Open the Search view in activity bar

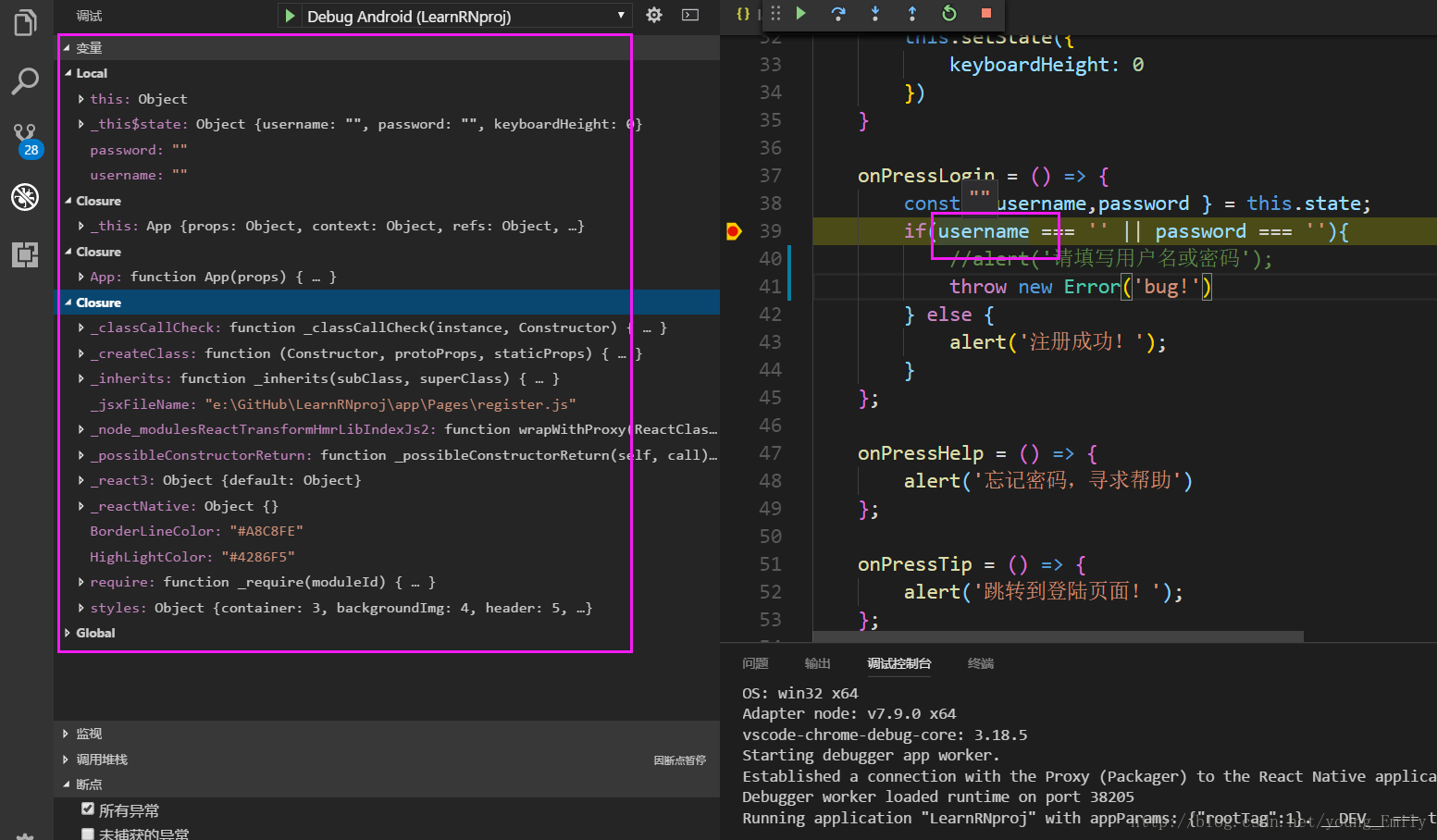click(25, 81)
